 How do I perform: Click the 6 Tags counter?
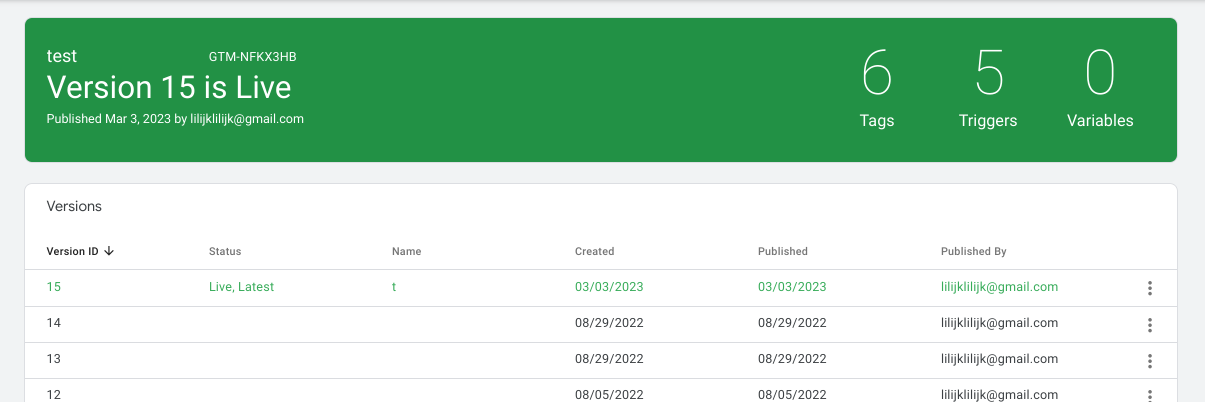coord(877,89)
